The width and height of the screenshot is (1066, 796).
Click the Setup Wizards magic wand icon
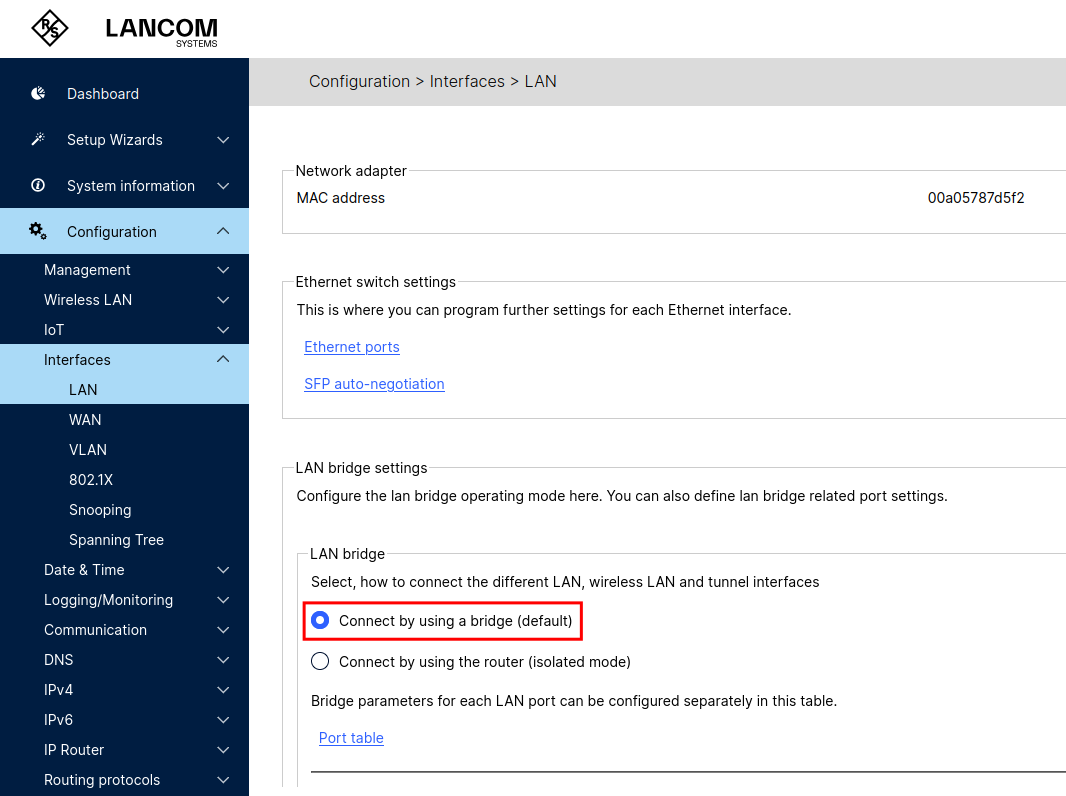[38, 139]
